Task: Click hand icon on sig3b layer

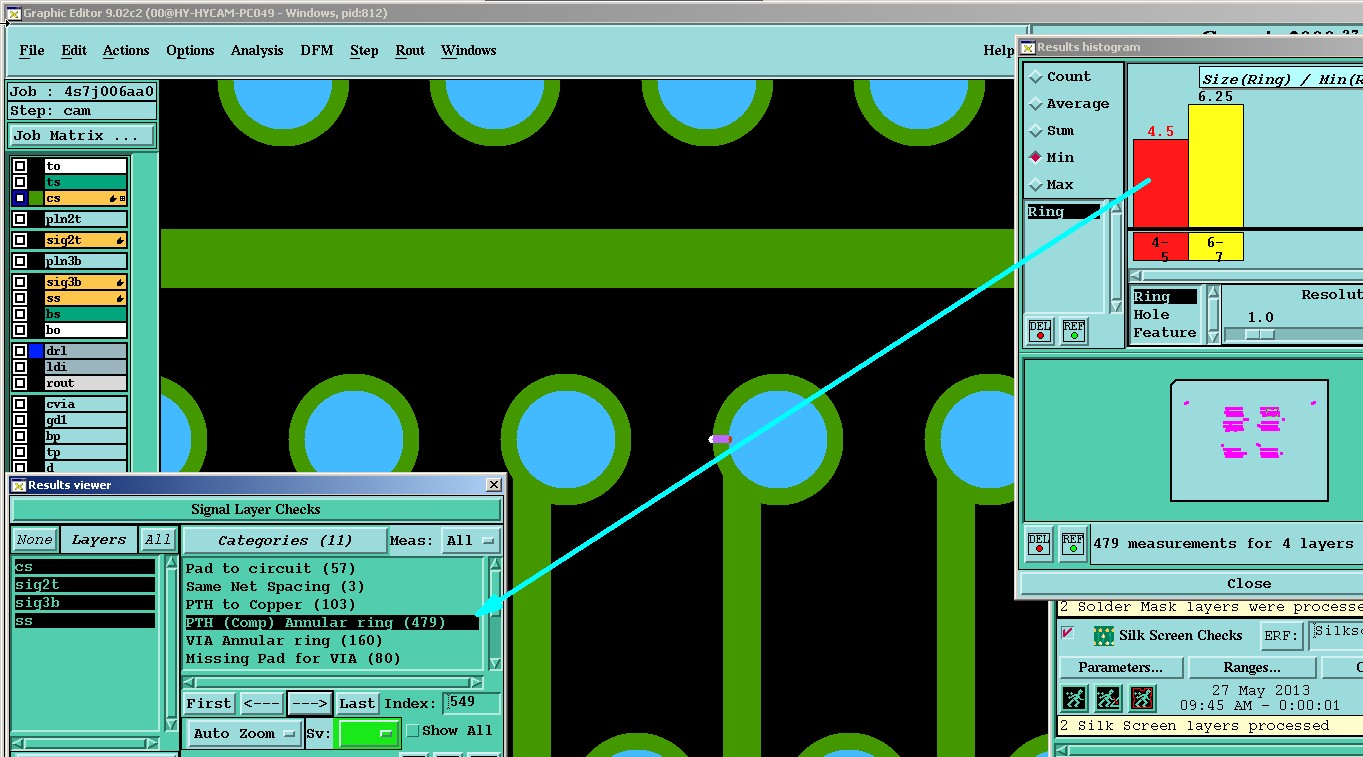Action: pos(120,283)
